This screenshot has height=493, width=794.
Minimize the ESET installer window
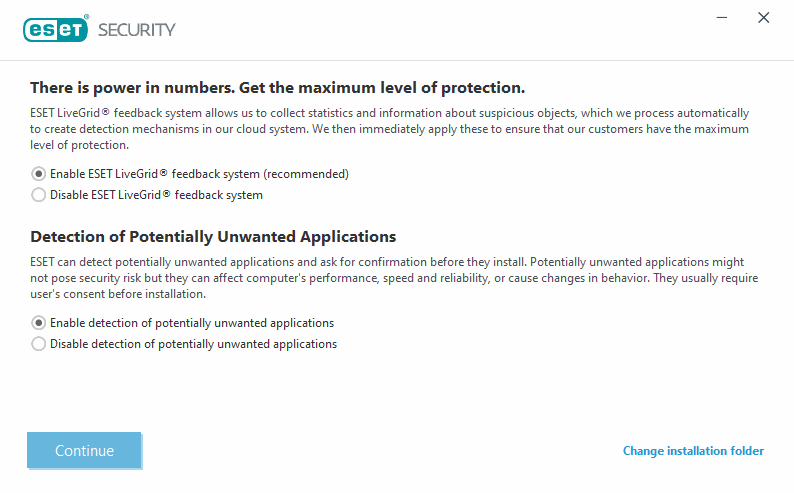coord(719,18)
